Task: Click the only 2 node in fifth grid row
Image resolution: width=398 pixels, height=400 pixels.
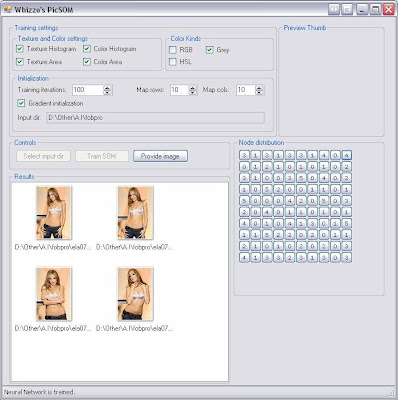Action: click(x=301, y=200)
